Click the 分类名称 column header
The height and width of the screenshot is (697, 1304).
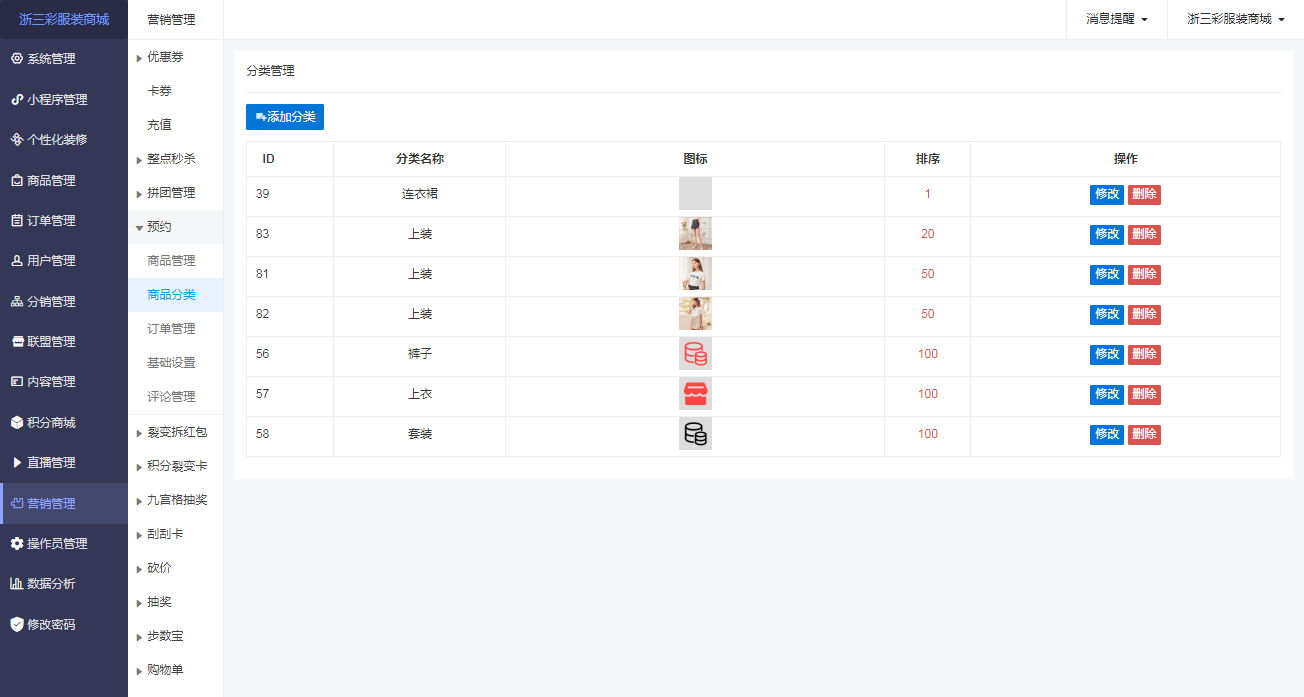(420, 159)
